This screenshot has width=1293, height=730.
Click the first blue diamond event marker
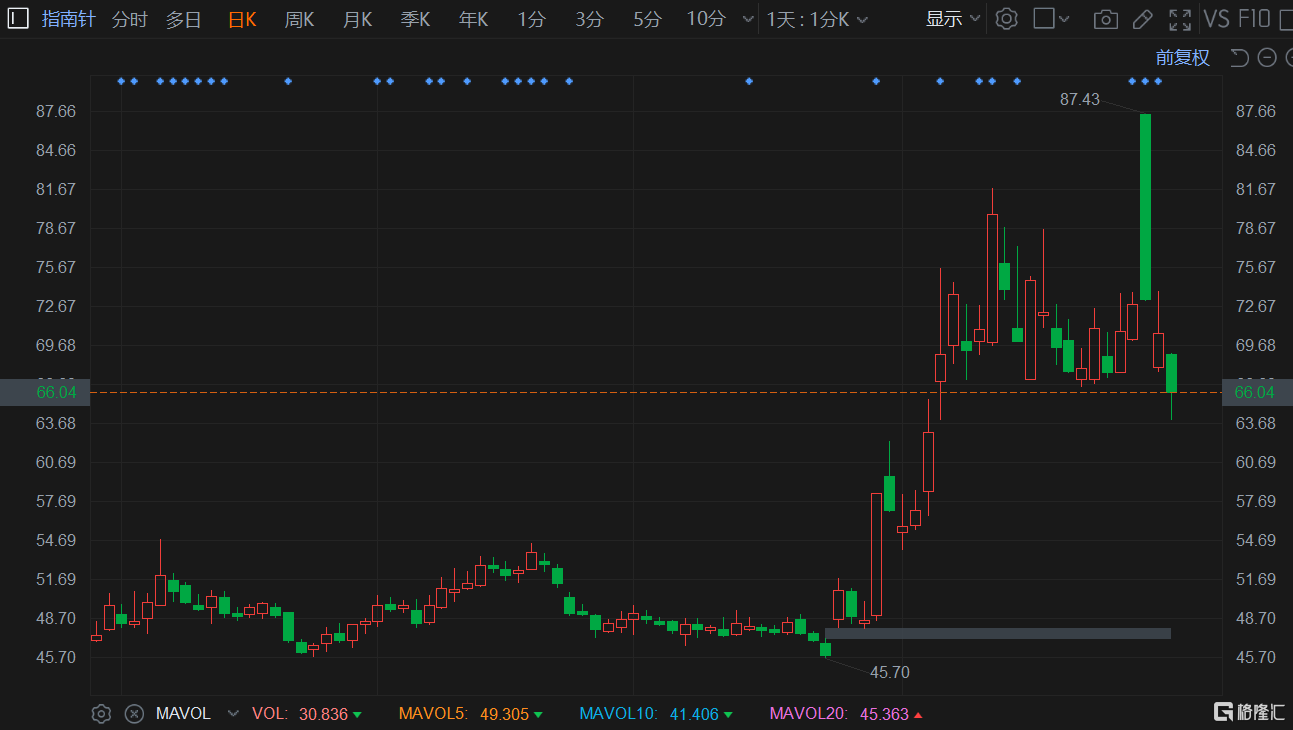[x=121, y=81]
